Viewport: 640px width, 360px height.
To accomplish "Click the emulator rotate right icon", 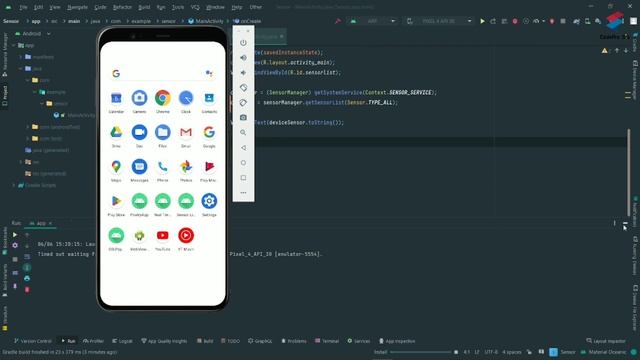I will (243, 103).
